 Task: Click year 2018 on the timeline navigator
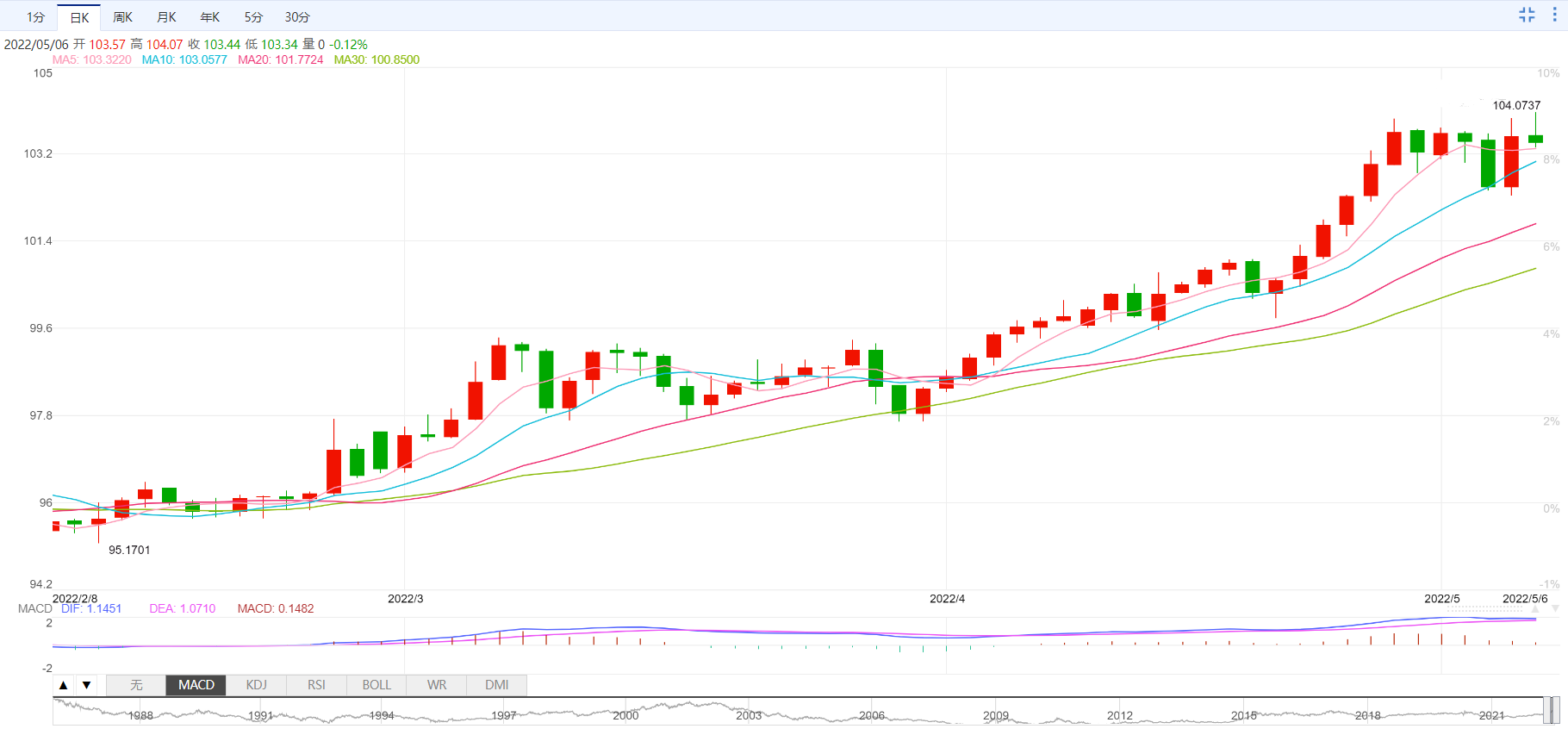(1367, 715)
